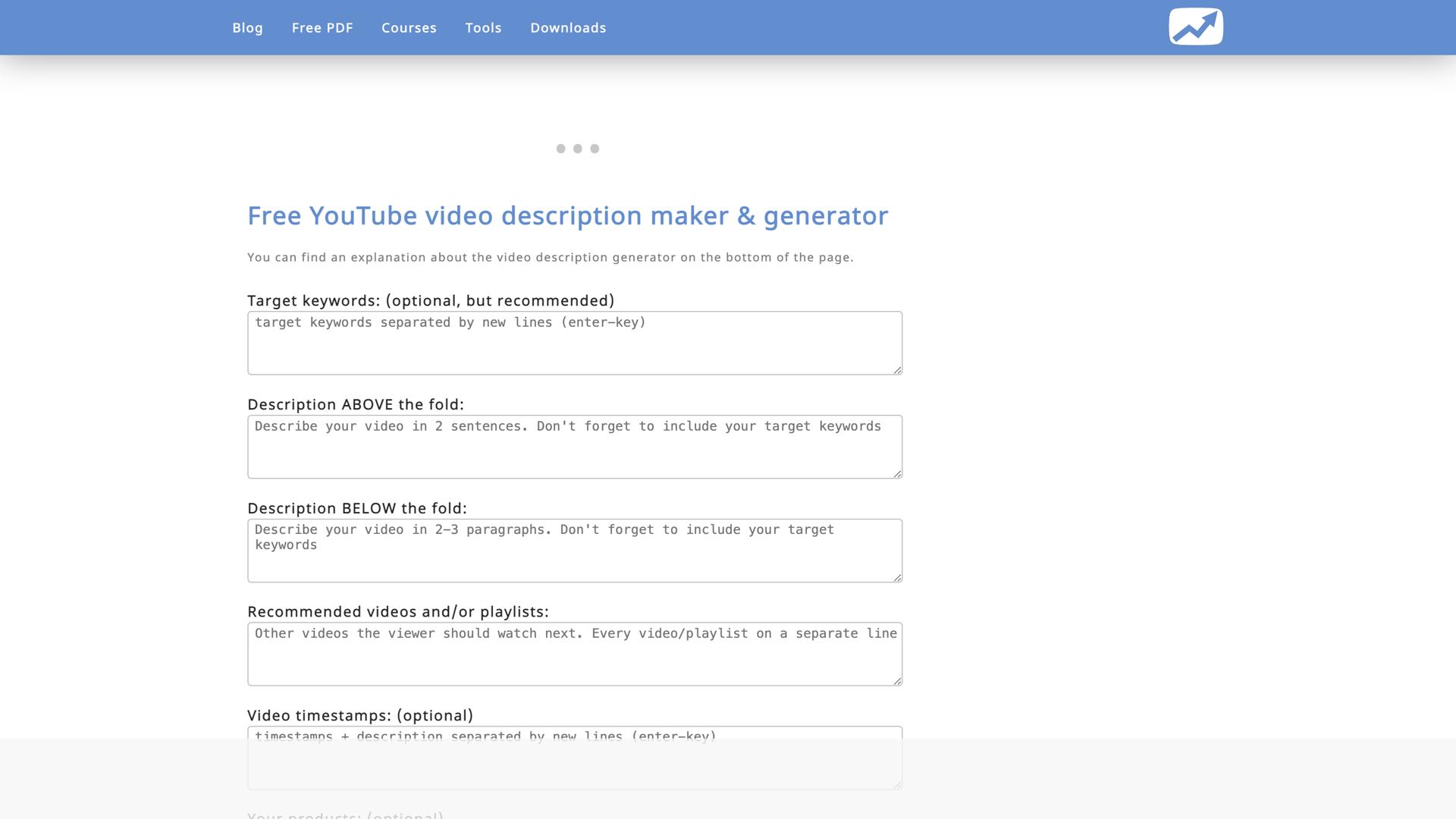Open the Tools navigation link
Screen dimensions: 1456x819
(483, 28)
